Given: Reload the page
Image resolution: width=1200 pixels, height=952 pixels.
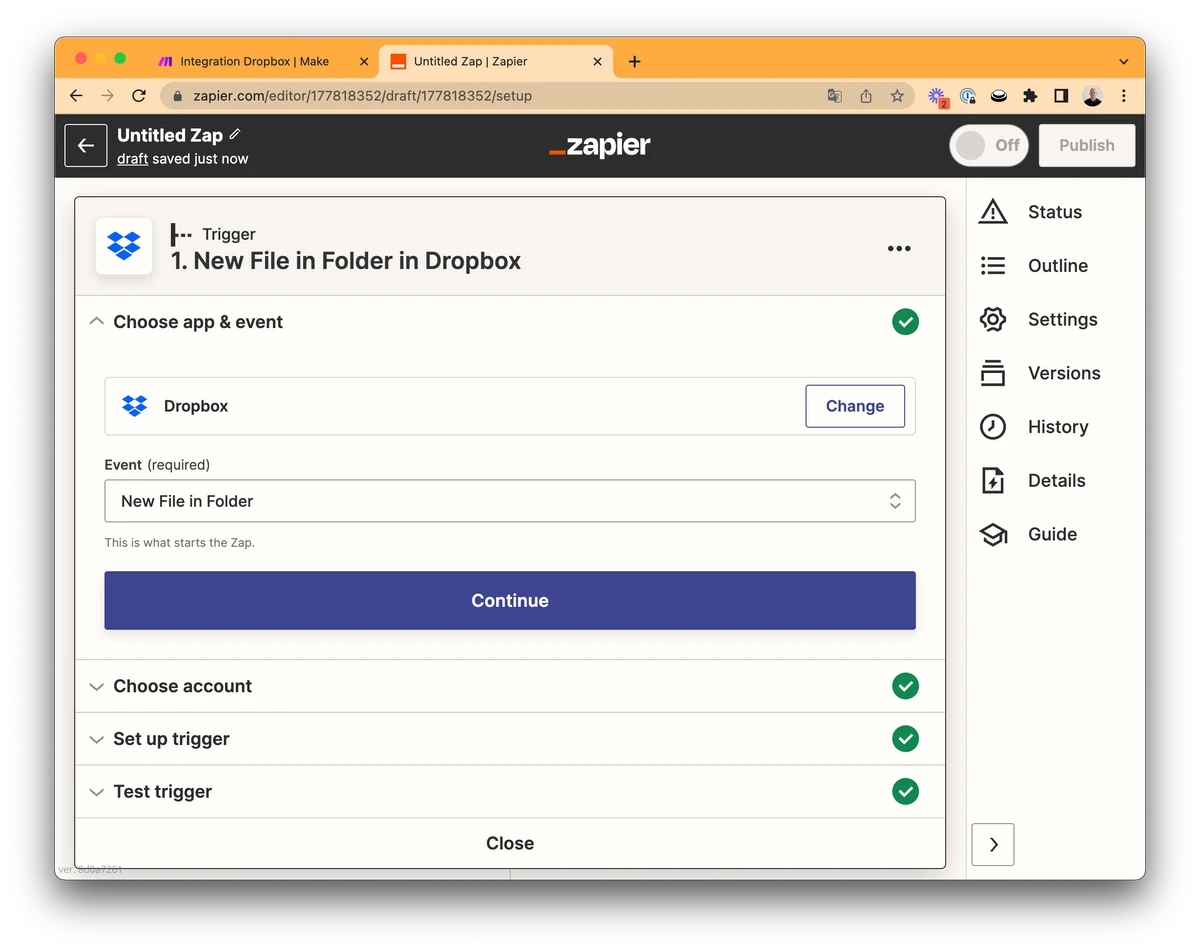Looking at the screenshot, I should (x=139, y=96).
